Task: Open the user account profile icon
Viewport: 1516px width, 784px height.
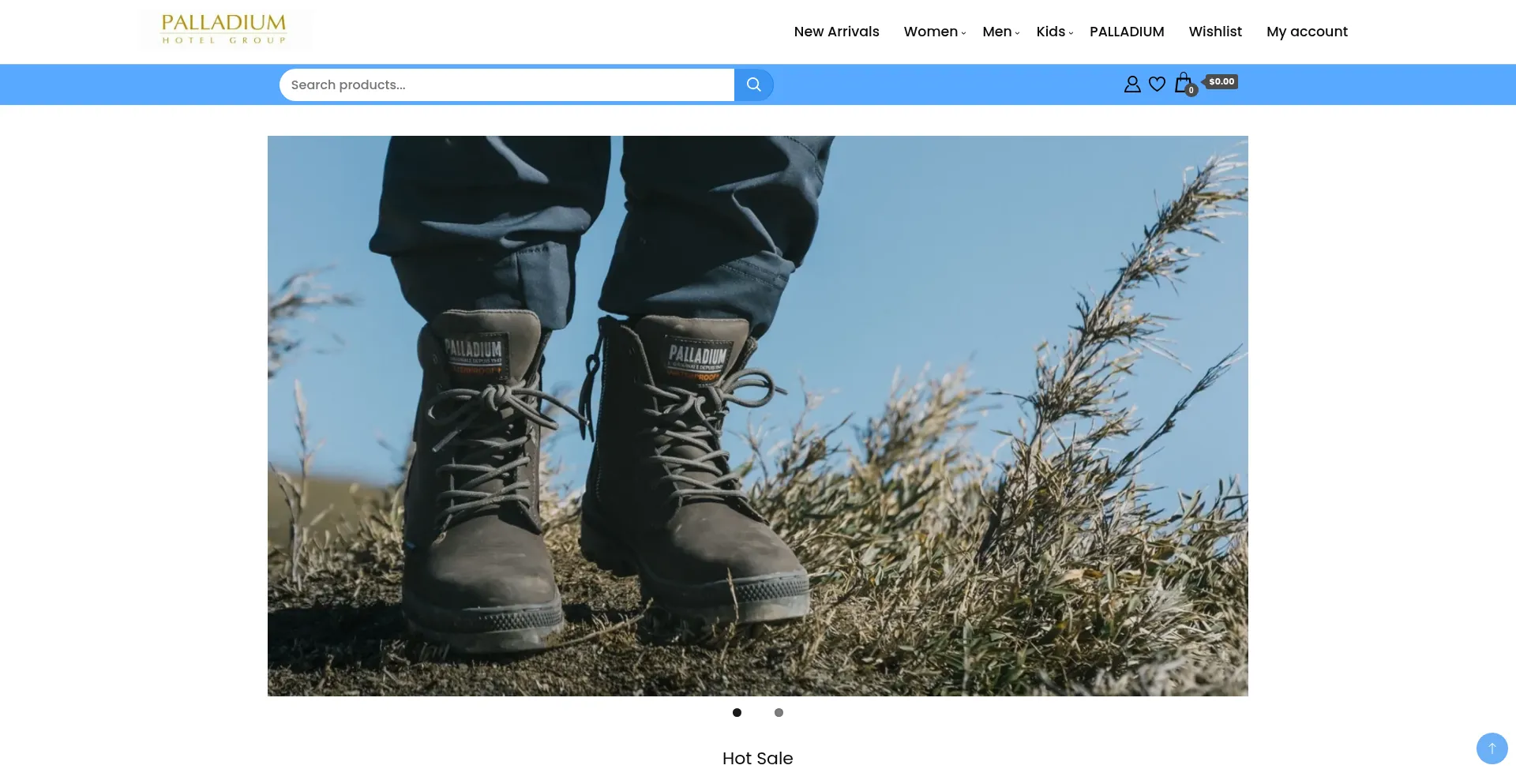Action: click(x=1131, y=84)
